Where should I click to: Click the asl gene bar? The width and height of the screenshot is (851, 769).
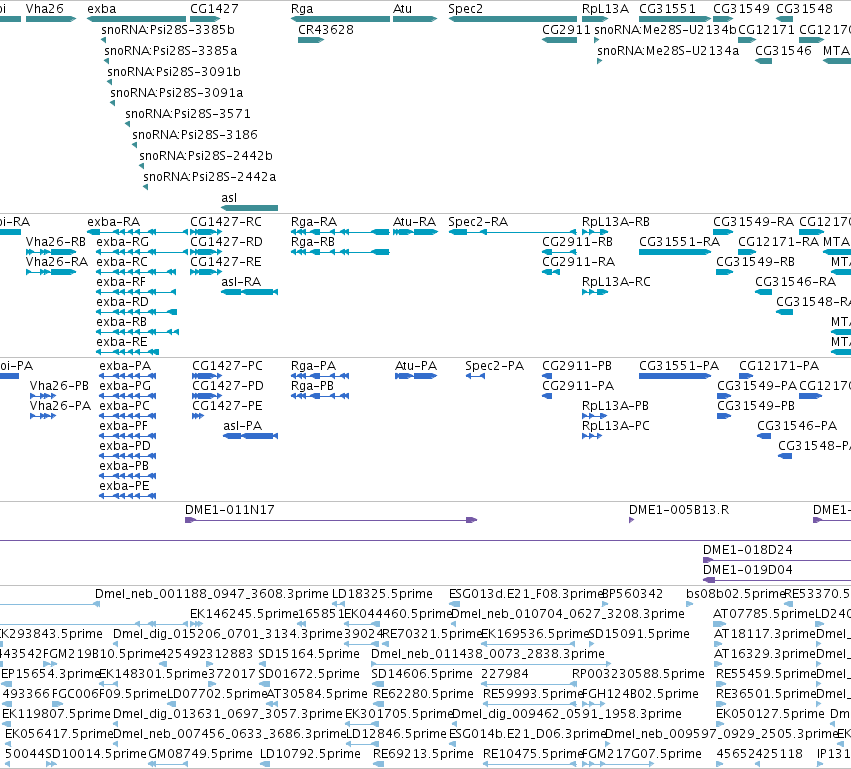[x=250, y=208]
